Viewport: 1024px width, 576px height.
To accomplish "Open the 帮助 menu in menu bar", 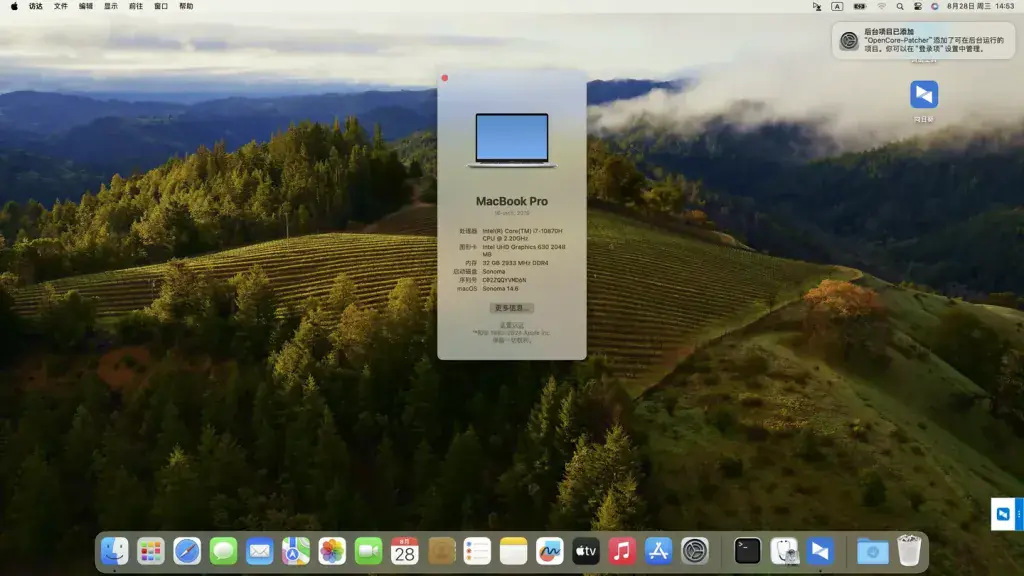I will tap(186, 7).
